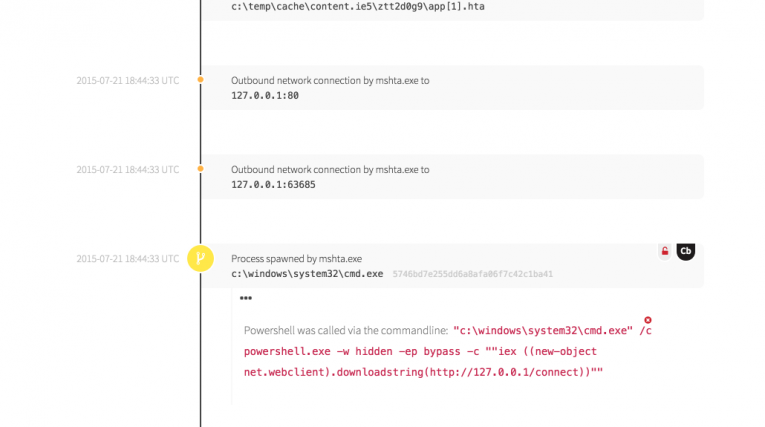Viewport: 765px width, 427px height.
Task: Select the orange marker for the 127.0.0.1:80 connection
Action: click(x=200, y=79)
